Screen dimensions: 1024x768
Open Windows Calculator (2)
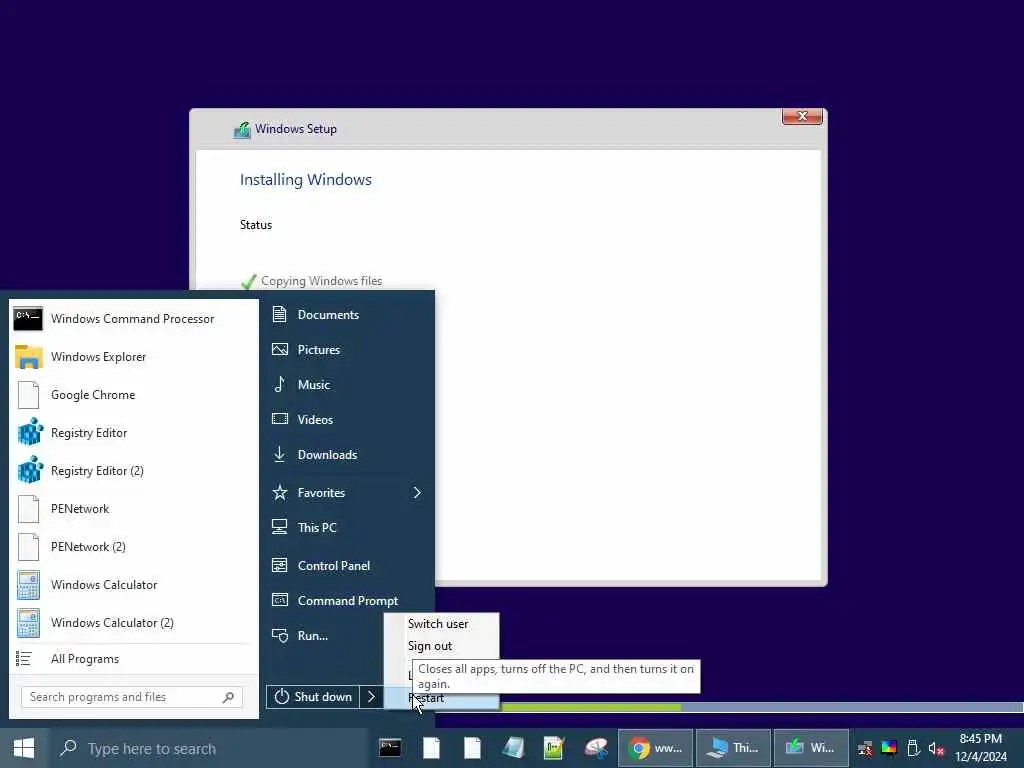coord(134,622)
